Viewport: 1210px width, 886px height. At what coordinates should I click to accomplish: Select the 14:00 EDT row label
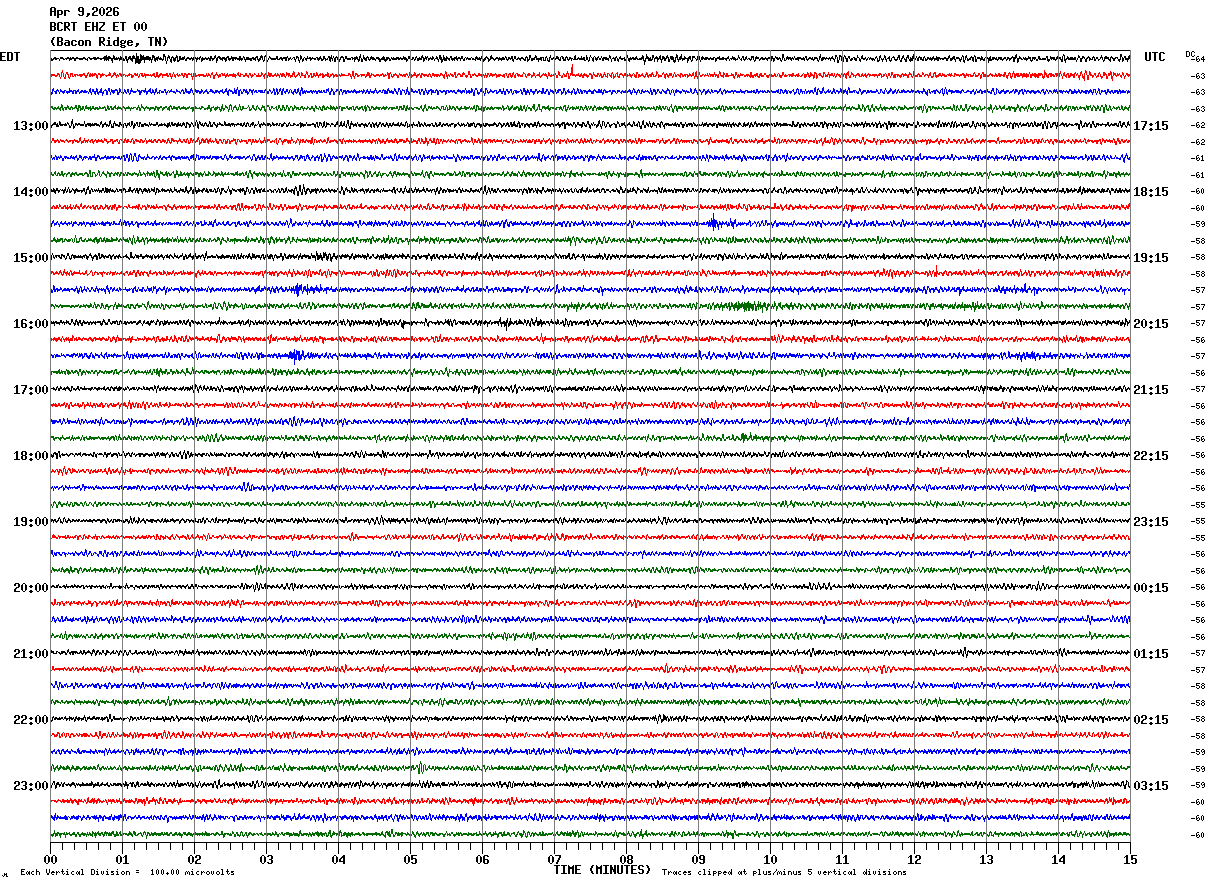coord(30,192)
